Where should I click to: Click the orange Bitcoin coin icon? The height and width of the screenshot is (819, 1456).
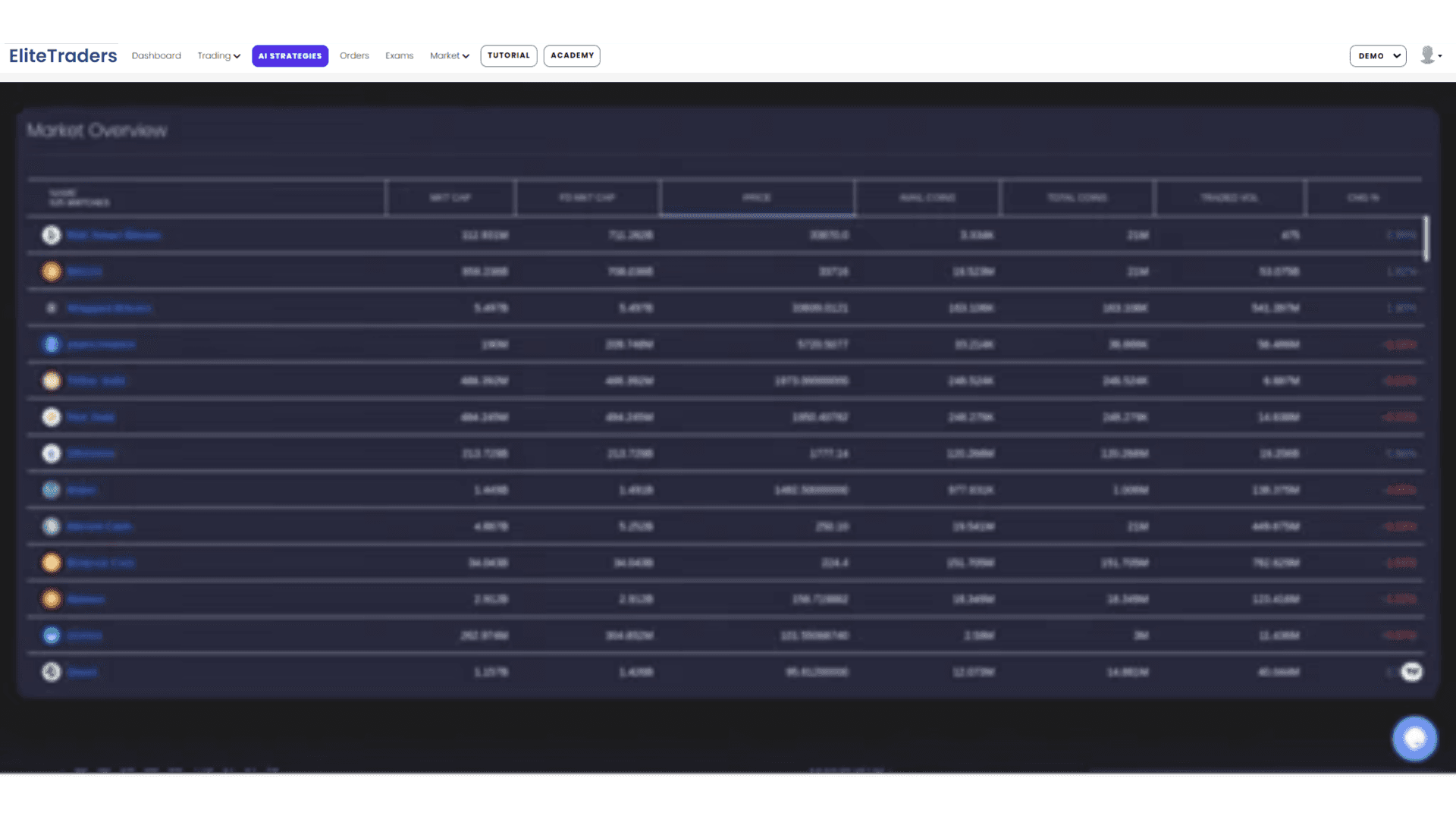51,271
